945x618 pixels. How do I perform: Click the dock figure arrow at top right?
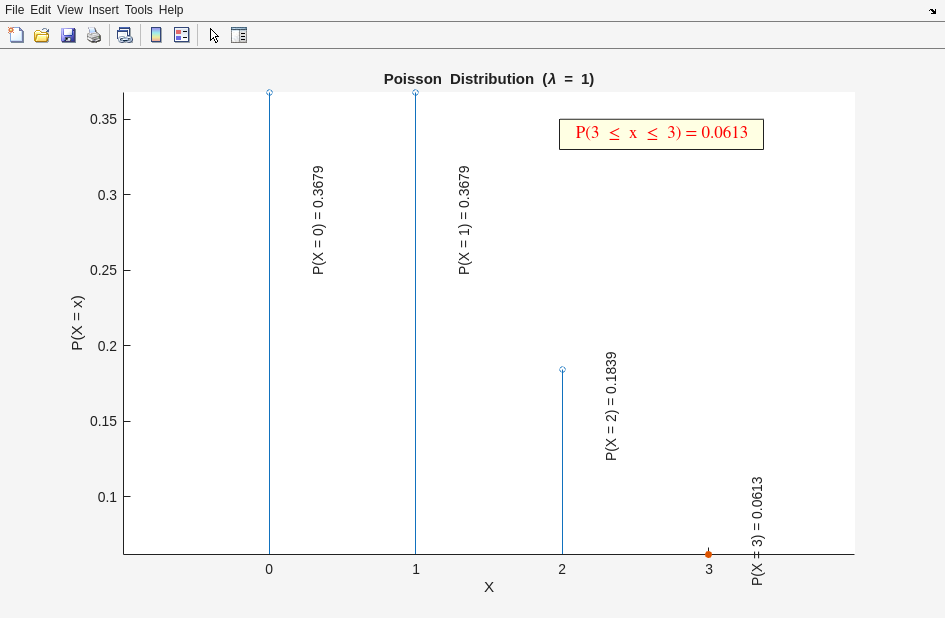tap(932, 11)
